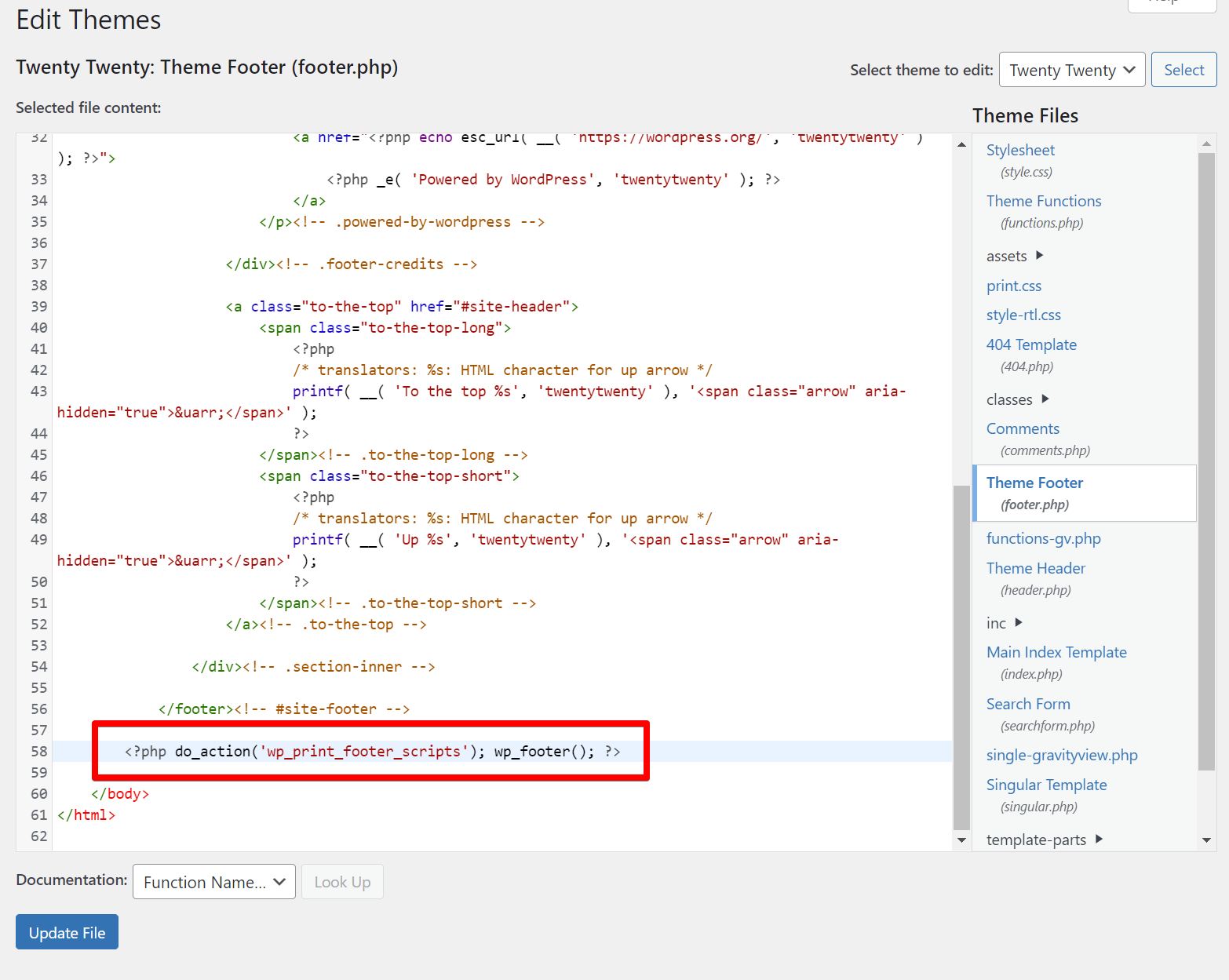This screenshot has width=1229, height=980.
Task: Click the Look Up button
Action: point(342,882)
